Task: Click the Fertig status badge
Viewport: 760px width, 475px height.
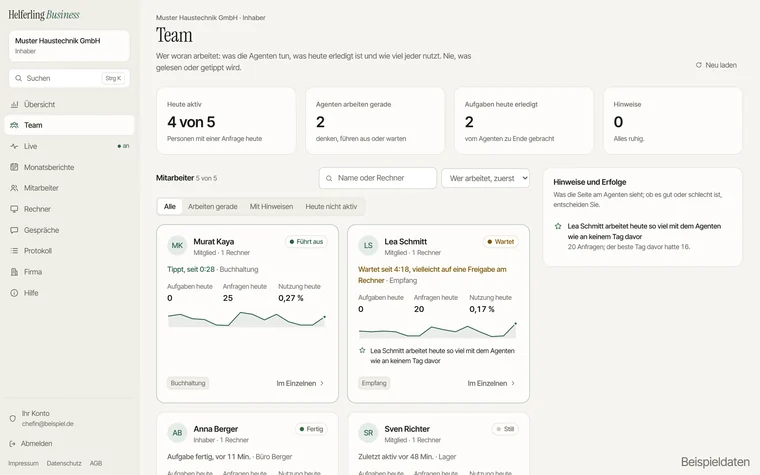Action: click(311, 429)
